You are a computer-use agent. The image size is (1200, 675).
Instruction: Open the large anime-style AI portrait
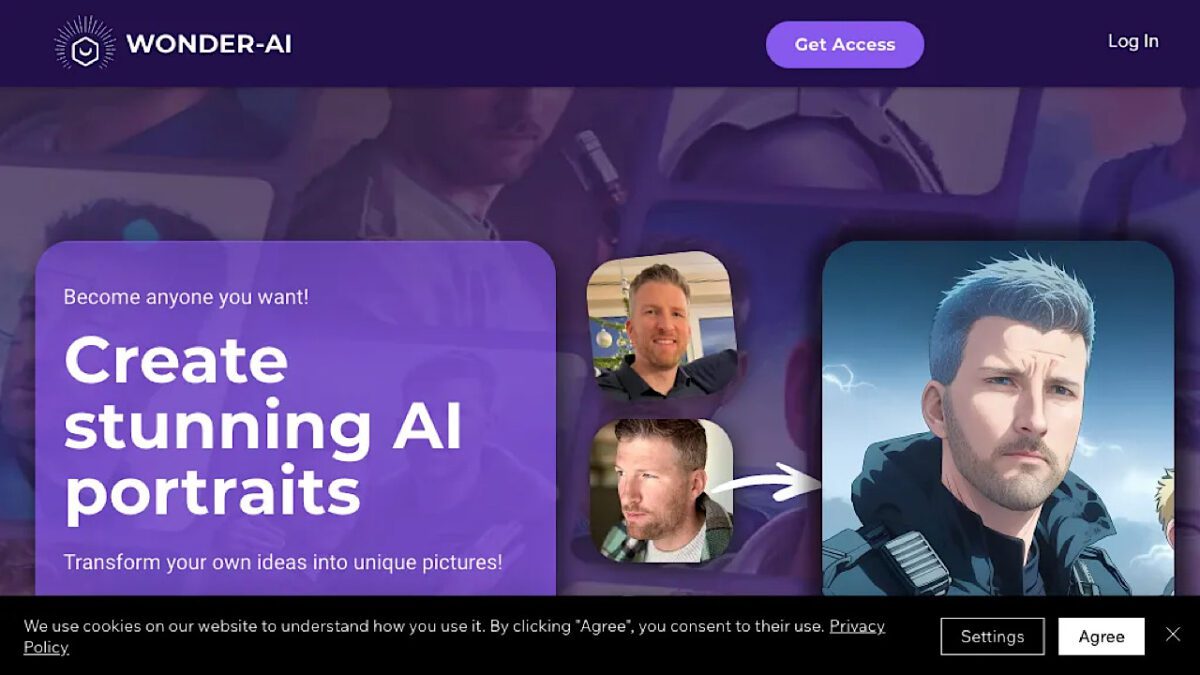pos(997,419)
